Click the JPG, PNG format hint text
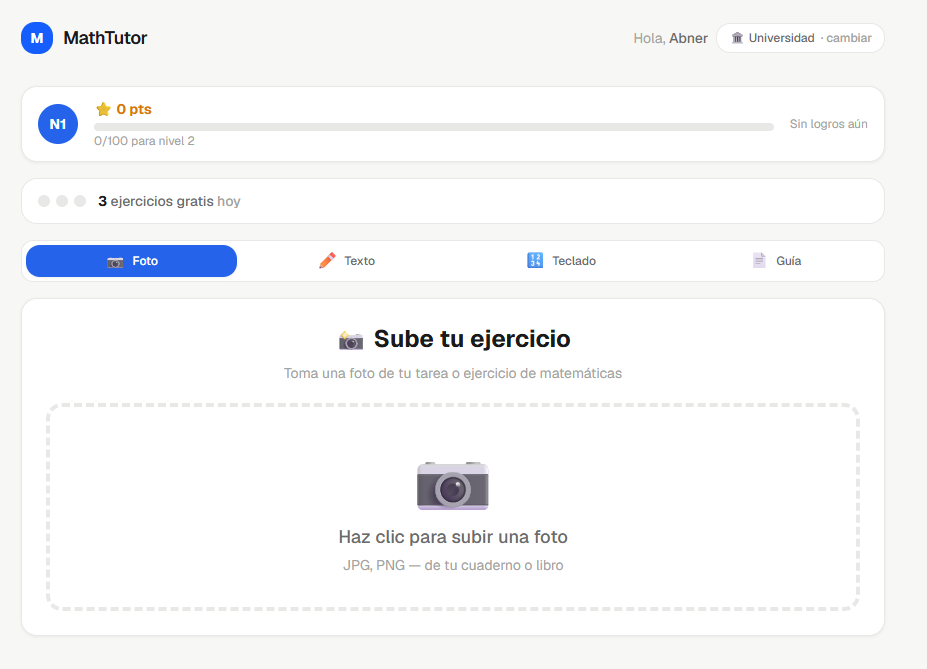 pyautogui.click(x=453, y=565)
